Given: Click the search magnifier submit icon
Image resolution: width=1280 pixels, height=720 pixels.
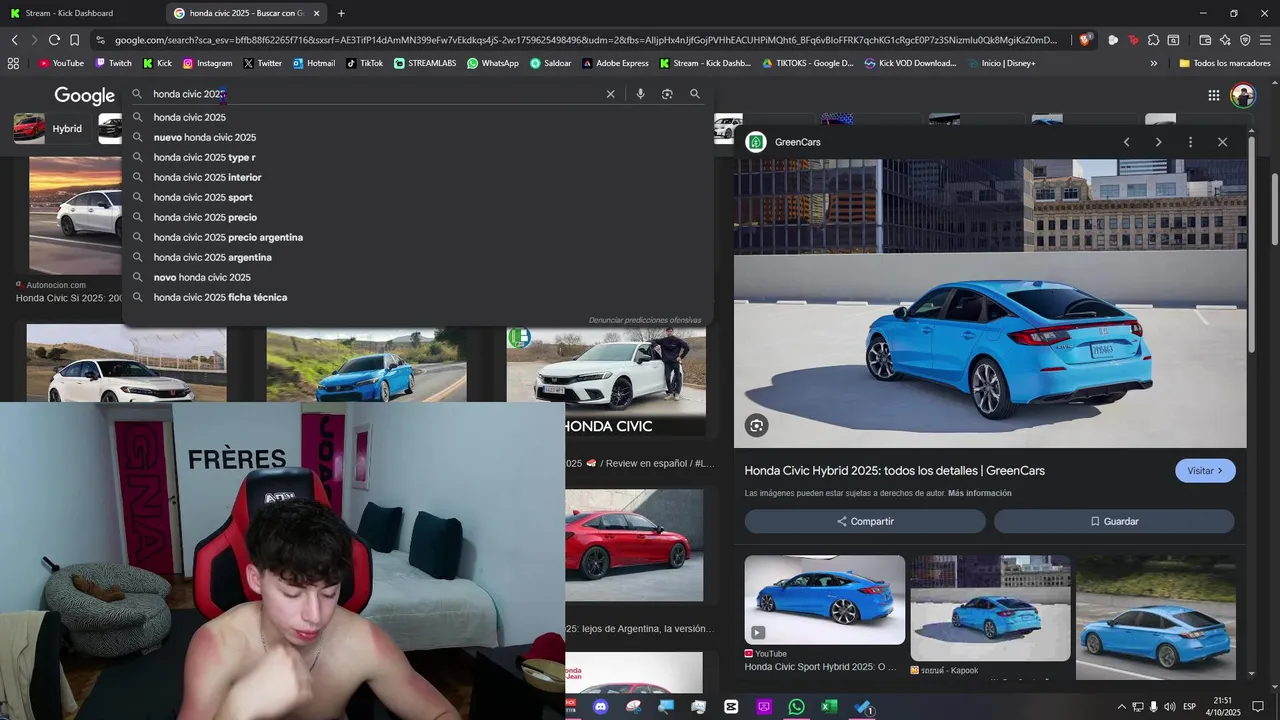Looking at the screenshot, I should [x=695, y=94].
